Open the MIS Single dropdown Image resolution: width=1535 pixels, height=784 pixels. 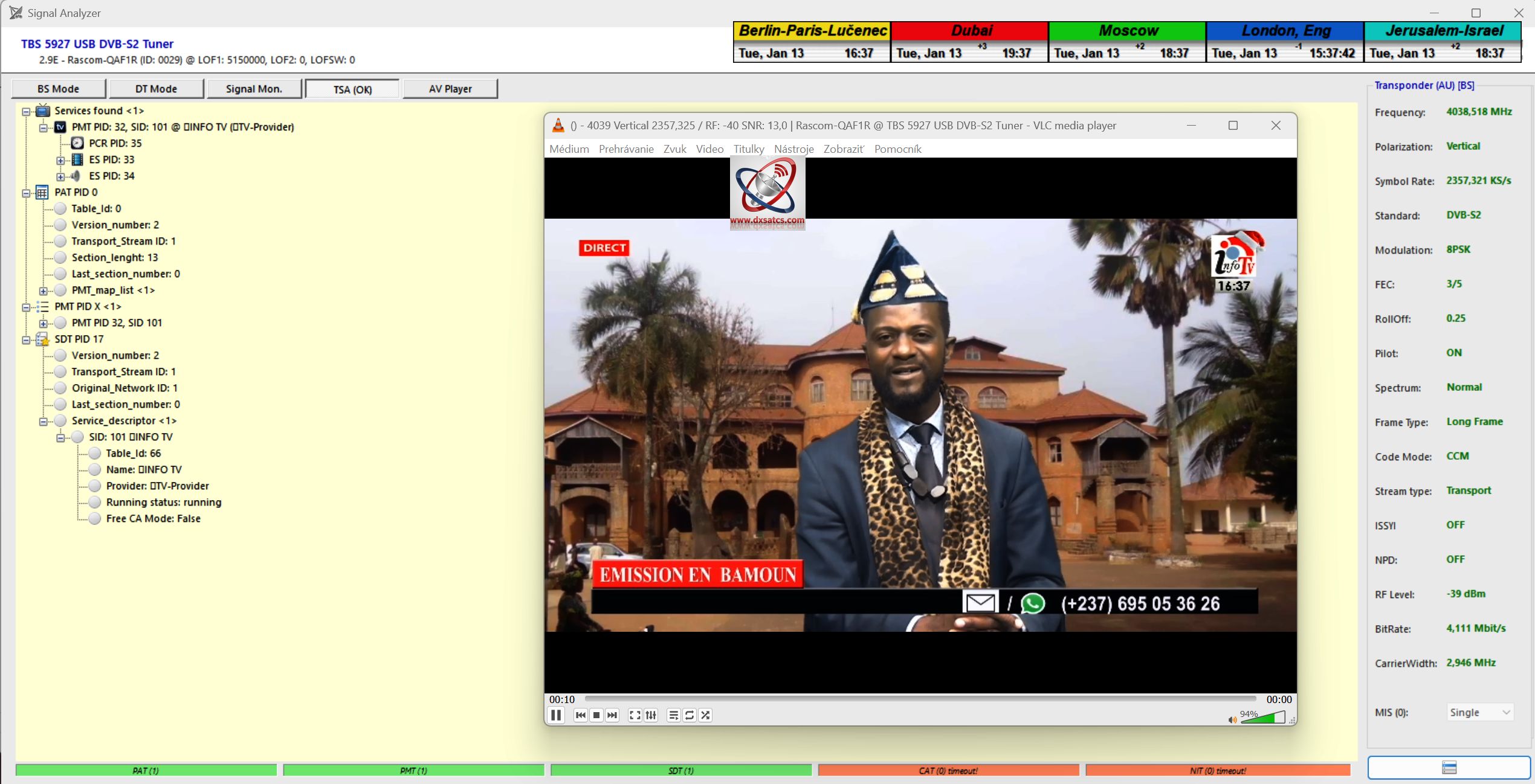pyautogui.click(x=1479, y=712)
